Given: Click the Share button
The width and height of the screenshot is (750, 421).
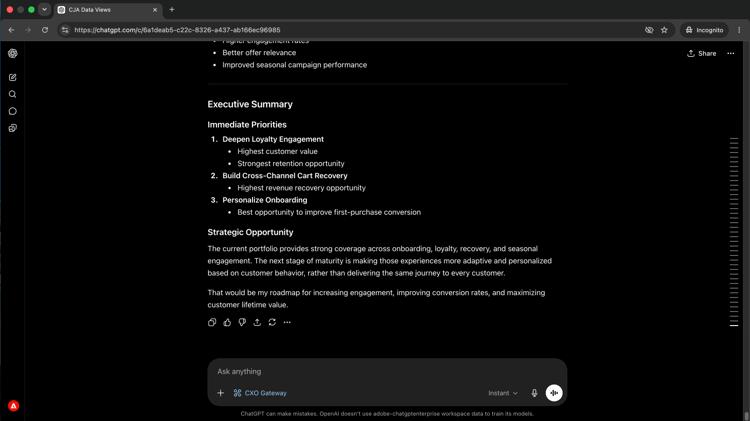Looking at the screenshot, I should point(702,54).
